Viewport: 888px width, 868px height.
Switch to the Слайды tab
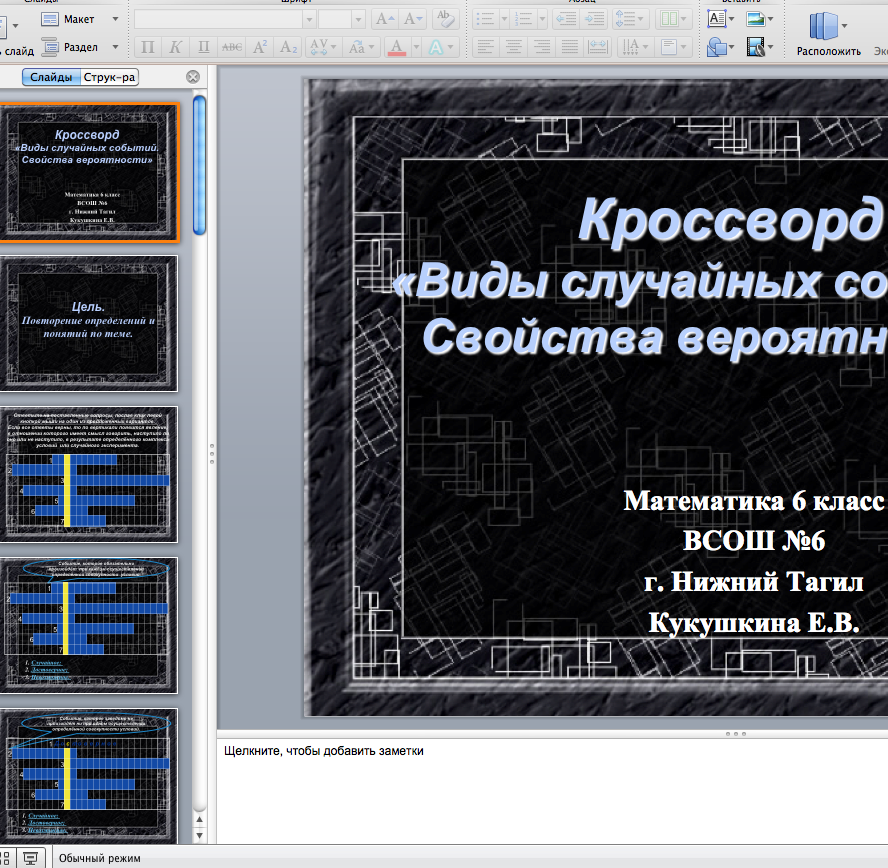(51, 77)
